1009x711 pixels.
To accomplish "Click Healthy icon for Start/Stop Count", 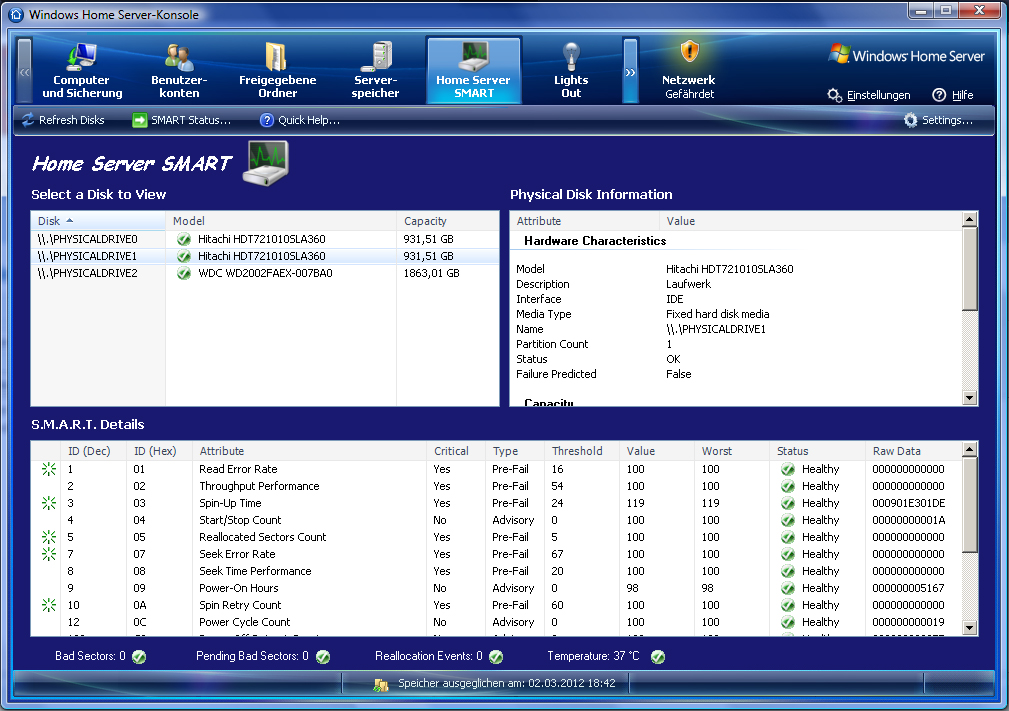I will 788,520.
